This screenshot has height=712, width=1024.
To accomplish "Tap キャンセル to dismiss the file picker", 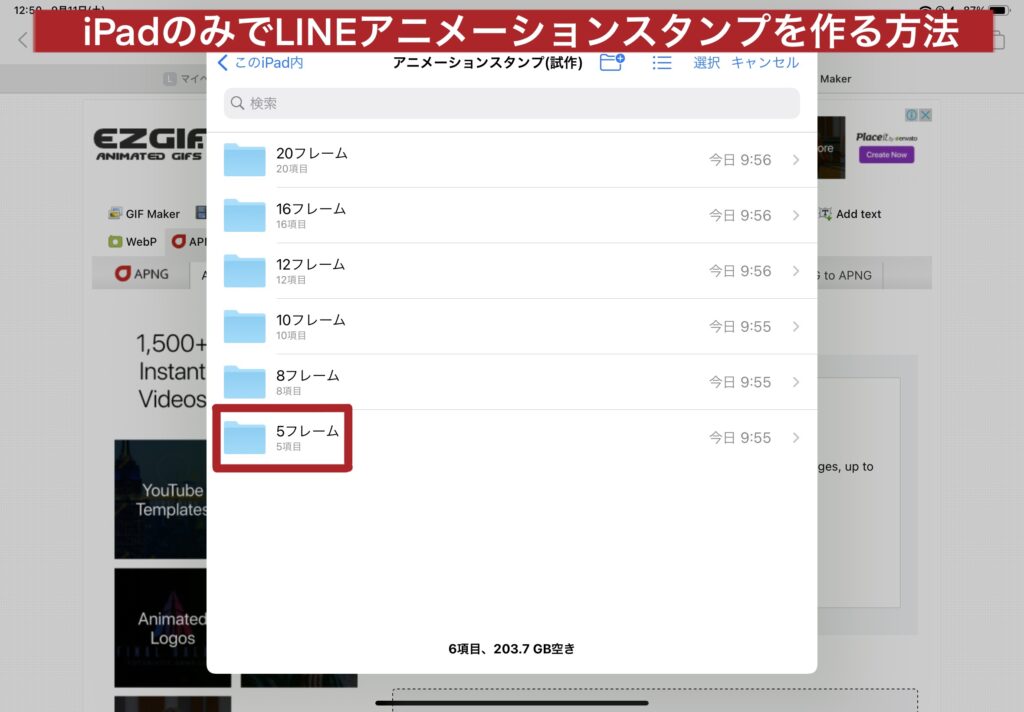I will [765, 63].
